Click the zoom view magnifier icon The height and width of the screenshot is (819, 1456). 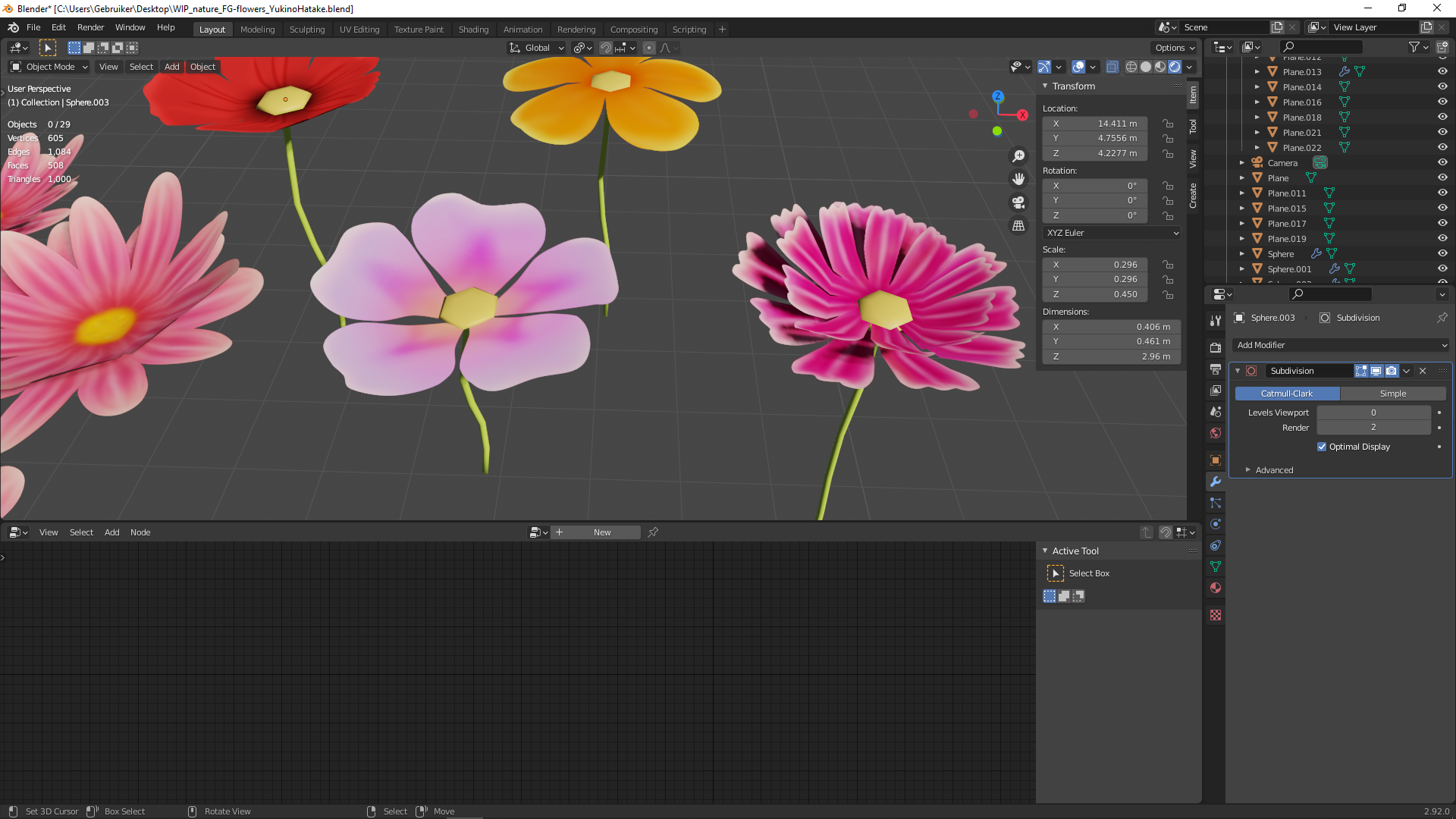pos(1018,156)
